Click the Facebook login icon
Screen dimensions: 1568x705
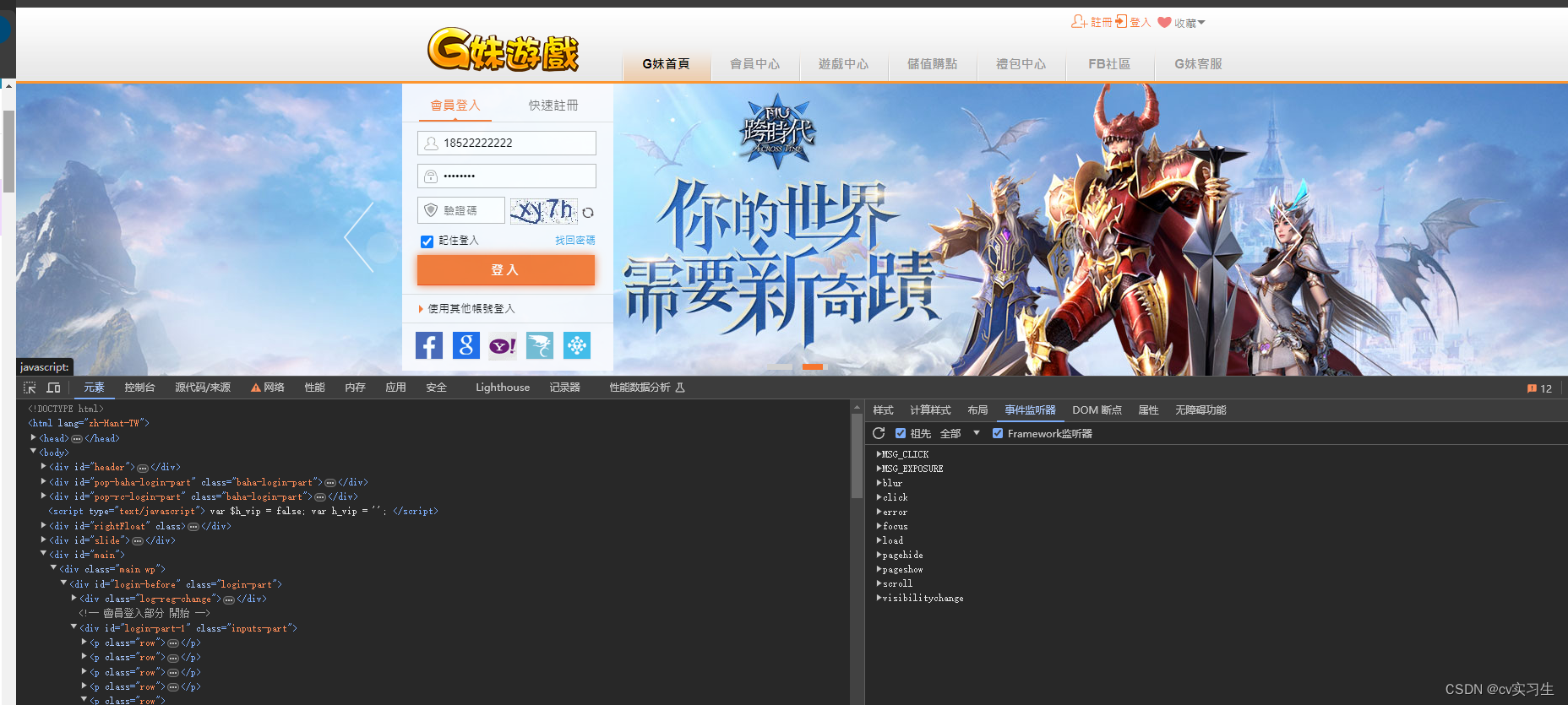[x=429, y=345]
